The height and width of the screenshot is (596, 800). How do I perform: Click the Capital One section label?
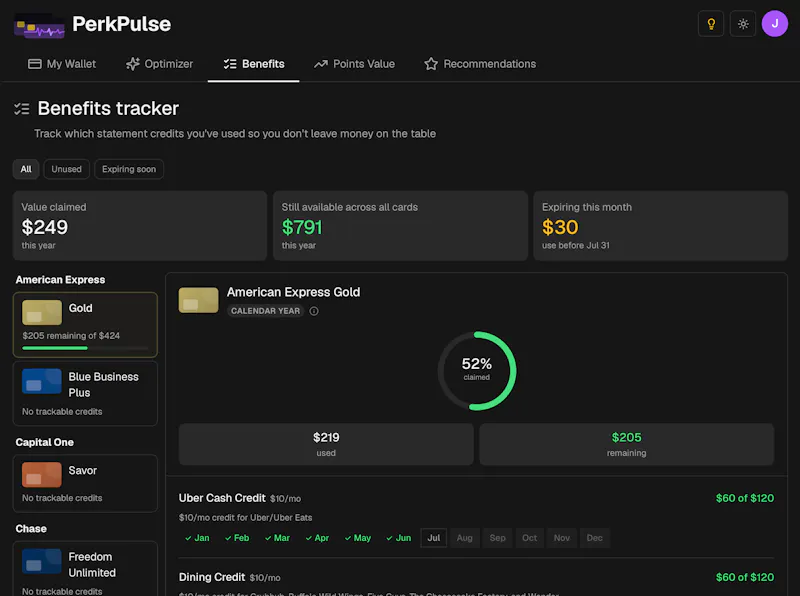[44, 442]
